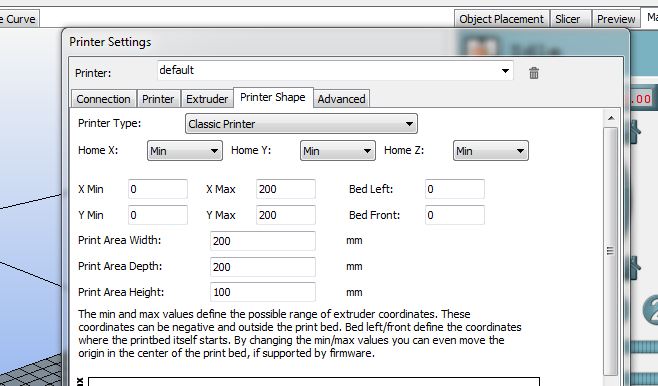Click the X Max input field
The width and height of the screenshot is (658, 386).
(286, 189)
